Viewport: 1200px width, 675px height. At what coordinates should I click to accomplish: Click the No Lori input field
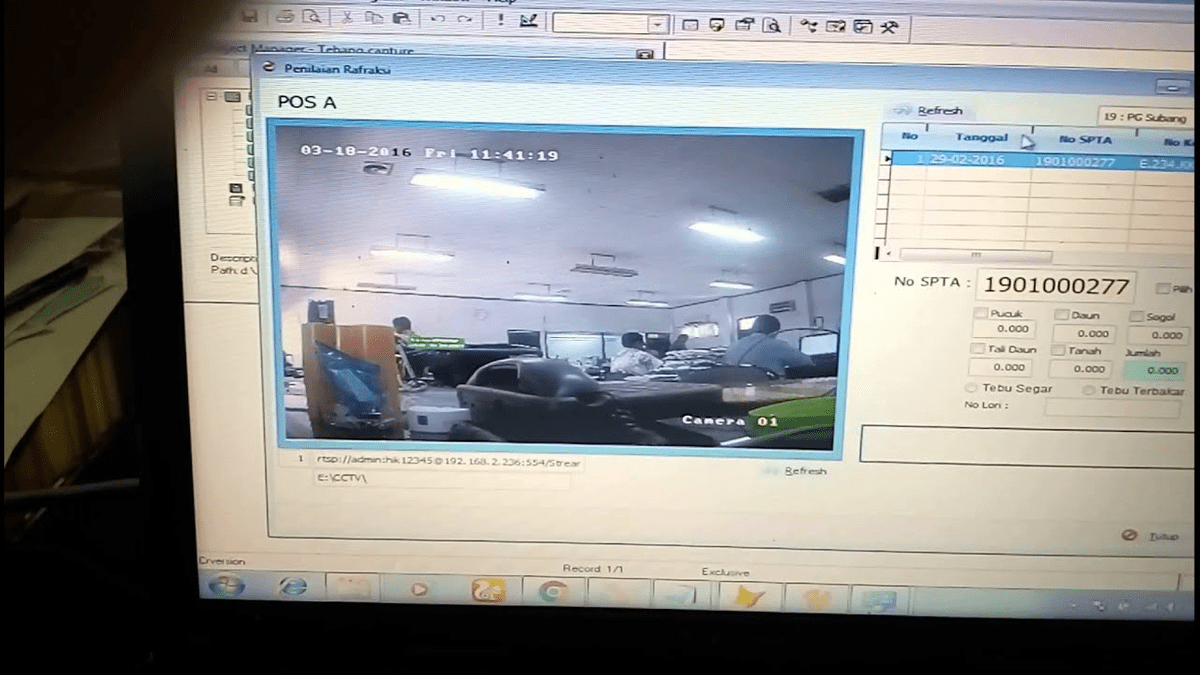(x=1110, y=408)
